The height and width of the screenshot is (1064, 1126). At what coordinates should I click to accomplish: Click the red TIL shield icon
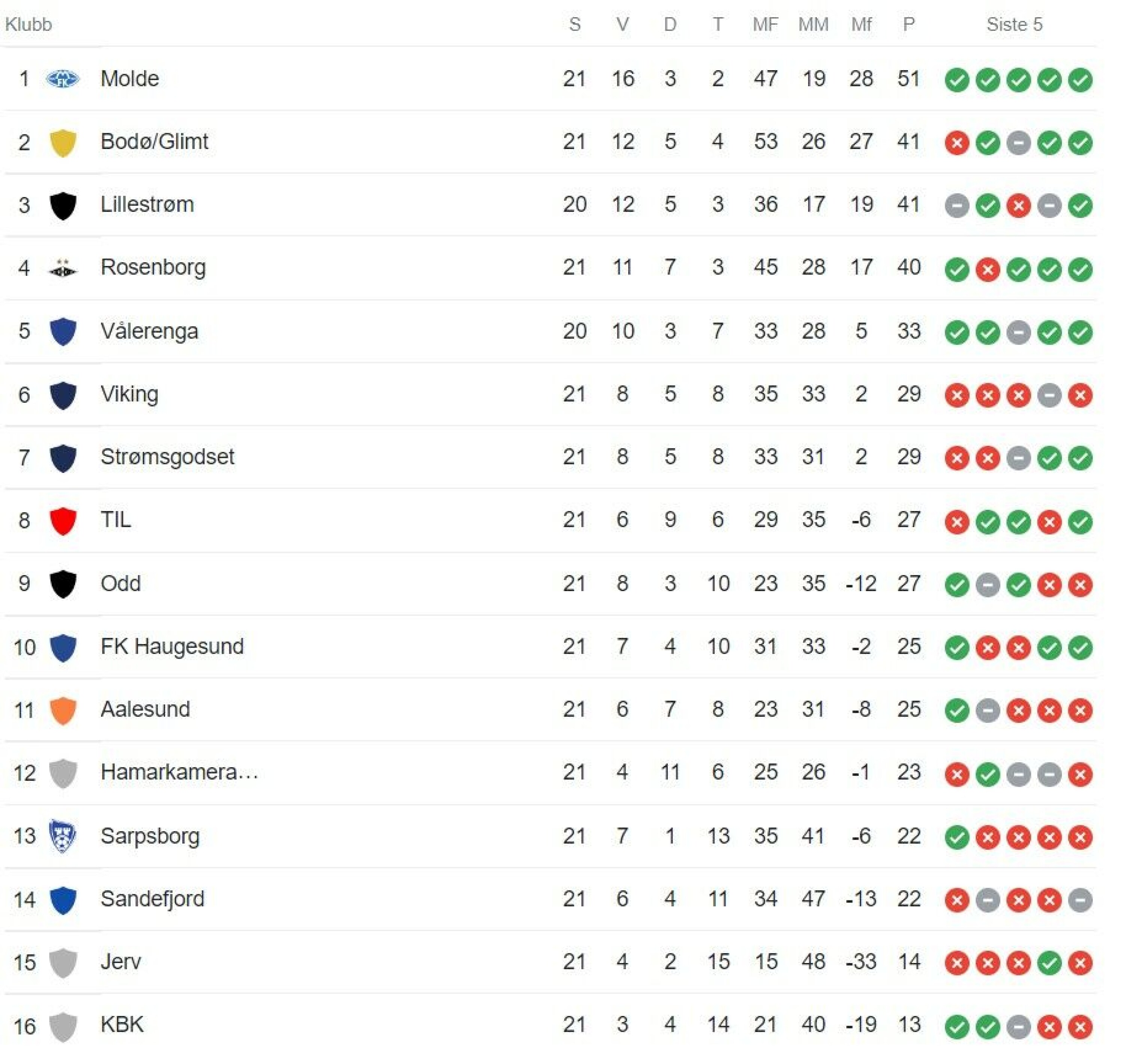pos(63,521)
